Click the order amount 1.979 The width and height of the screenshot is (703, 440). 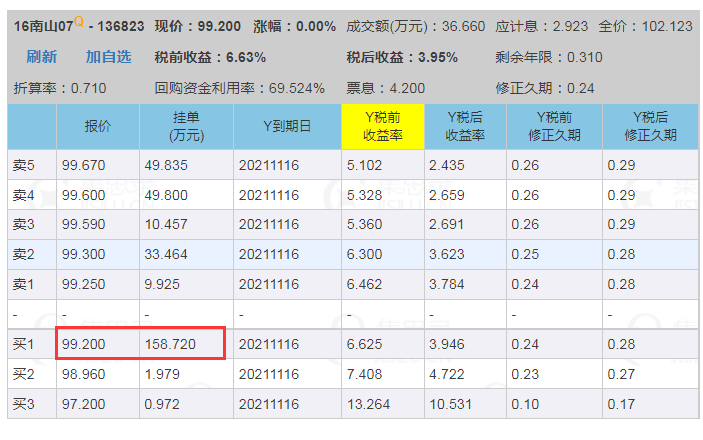[162, 374]
